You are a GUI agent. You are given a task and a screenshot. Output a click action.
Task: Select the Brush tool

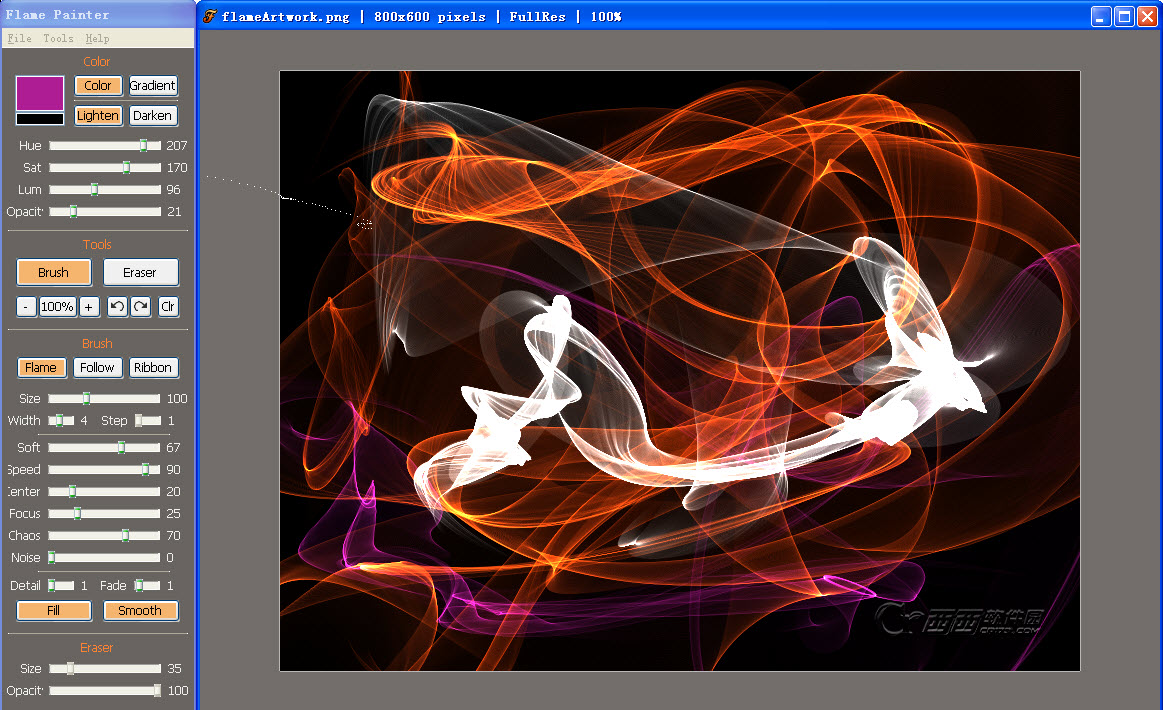[54, 272]
